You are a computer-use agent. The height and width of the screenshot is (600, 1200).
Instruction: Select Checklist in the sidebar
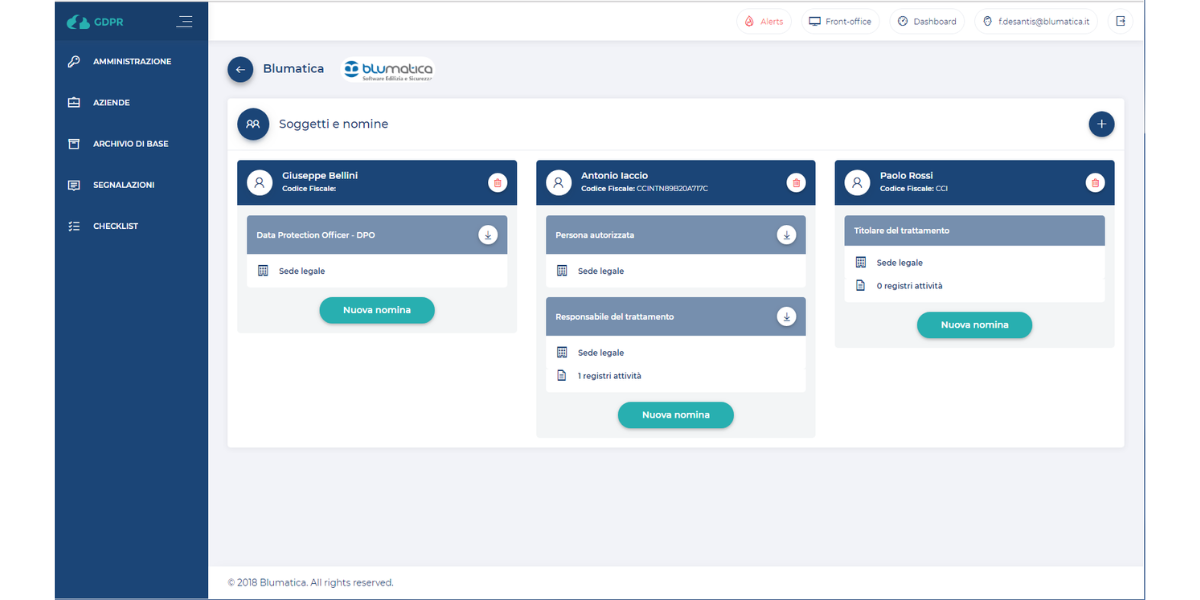[114, 226]
